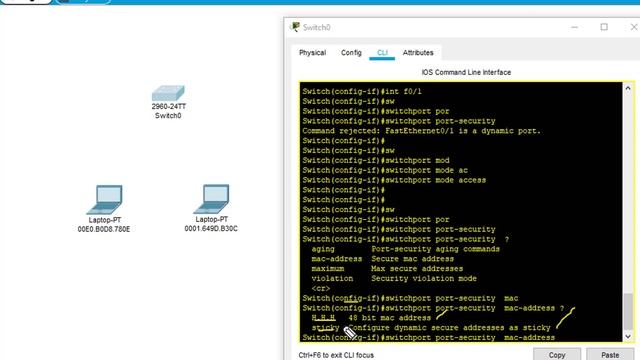Click the 'Ctrl+F6 to exit CLI focus' hint
The width and height of the screenshot is (640, 360).
[x=336, y=355]
